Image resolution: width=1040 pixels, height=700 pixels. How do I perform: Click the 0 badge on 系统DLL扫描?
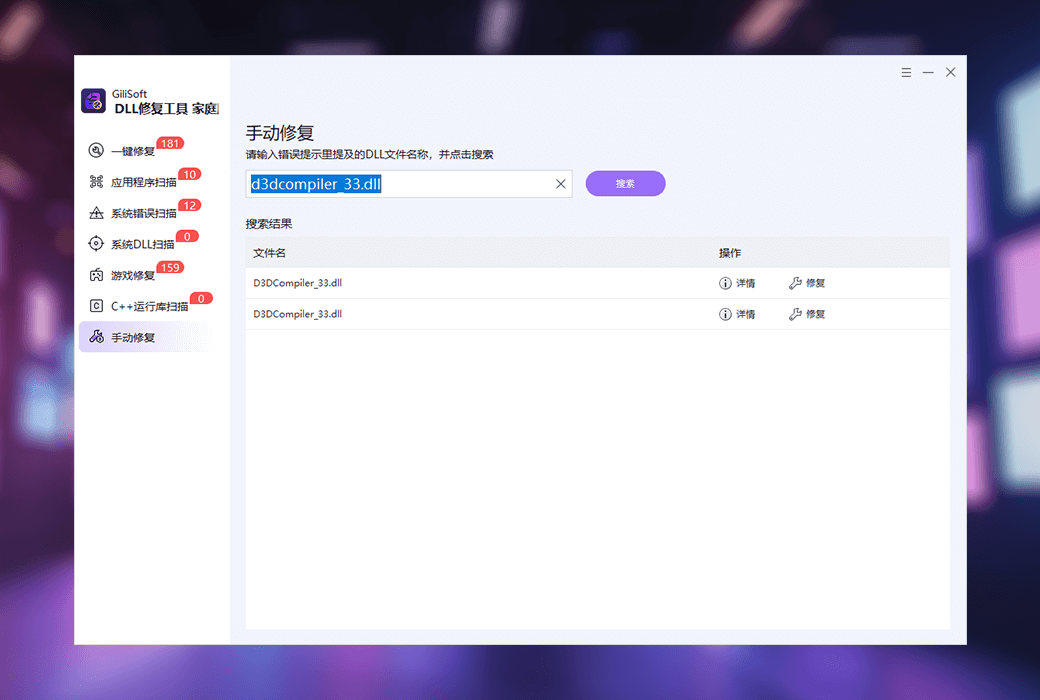188,237
